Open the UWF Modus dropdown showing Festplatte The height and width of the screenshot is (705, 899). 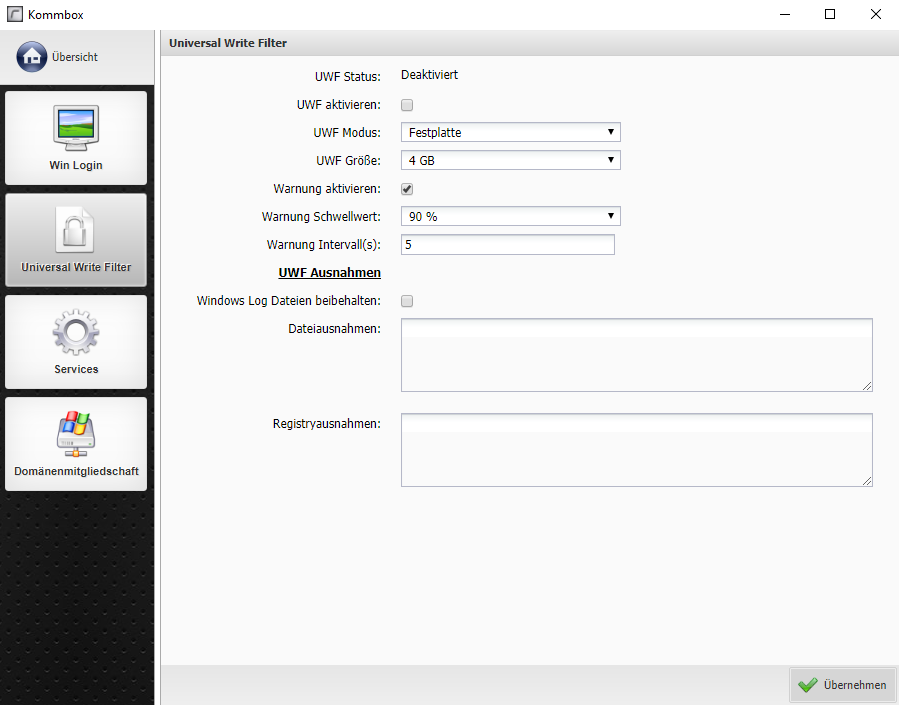[510, 132]
